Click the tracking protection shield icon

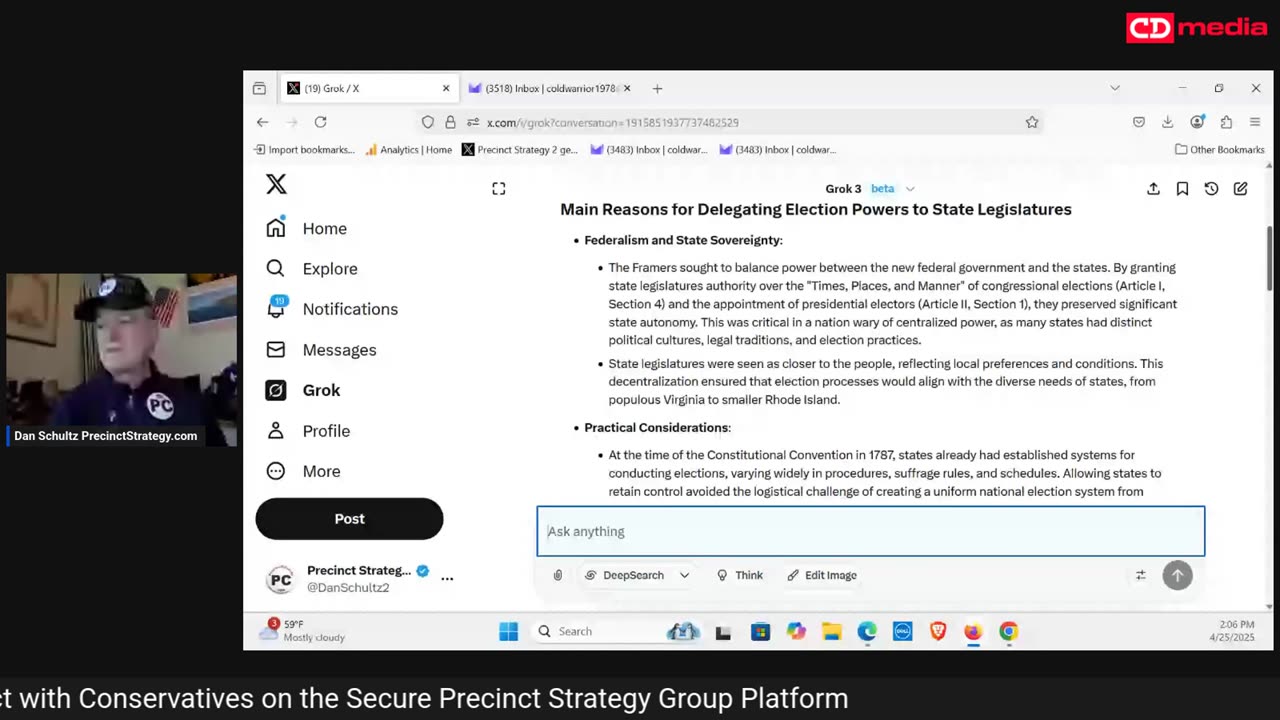[428, 122]
